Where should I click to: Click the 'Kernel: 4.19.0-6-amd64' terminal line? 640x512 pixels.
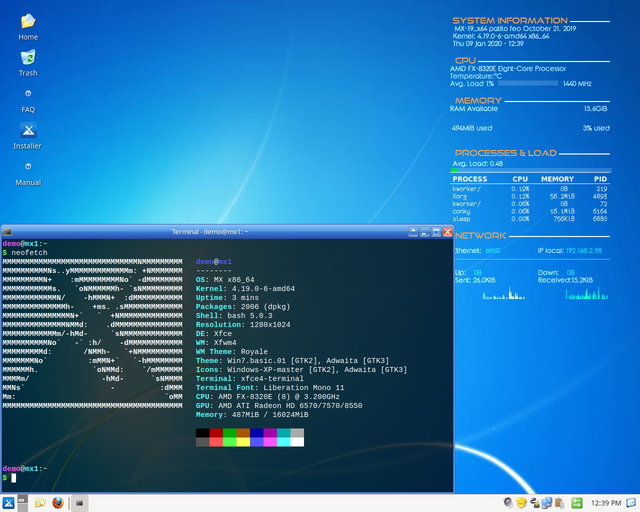pyautogui.click(x=245, y=289)
